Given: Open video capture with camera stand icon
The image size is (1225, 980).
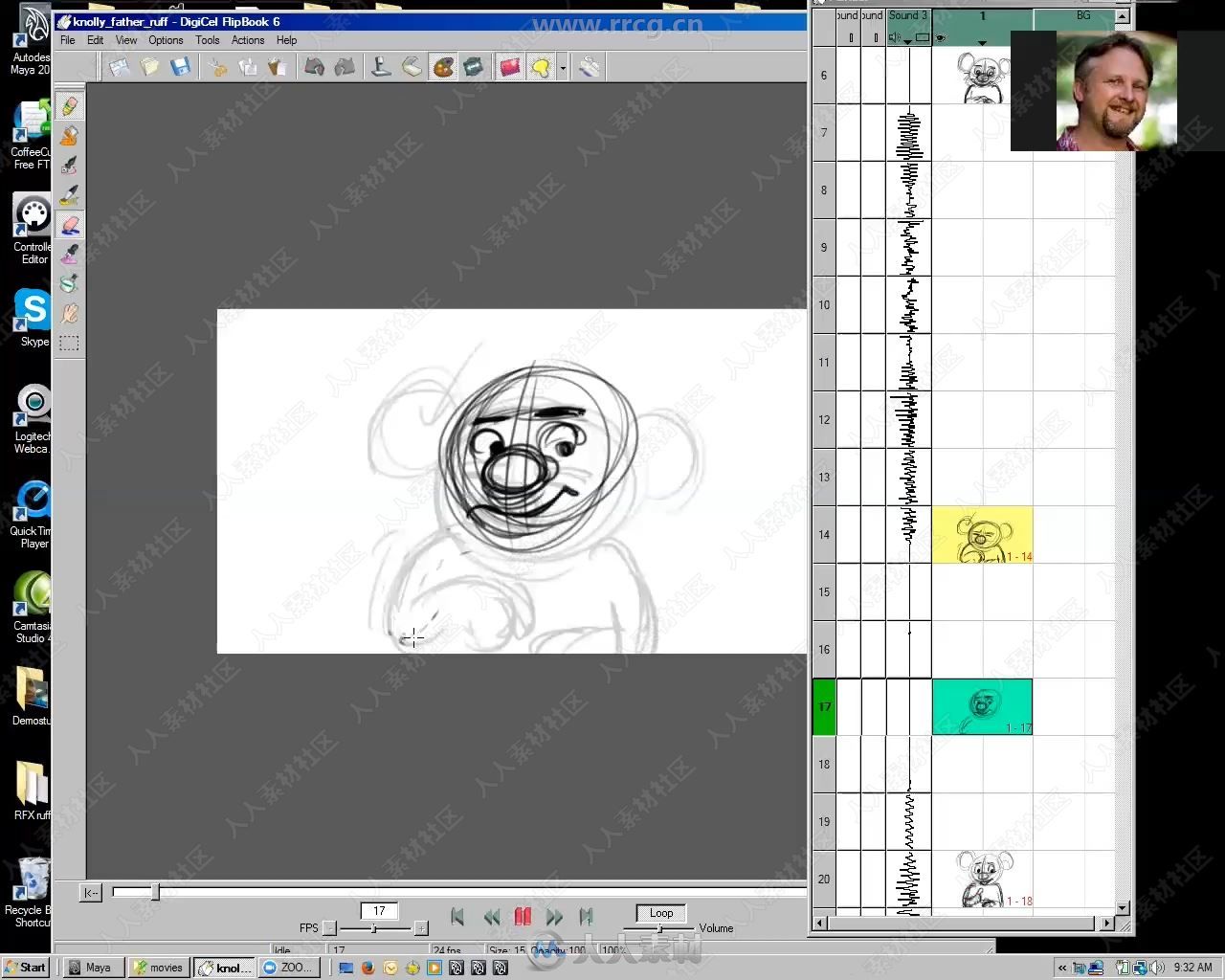Looking at the screenshot, I should (x=382, y=67).
